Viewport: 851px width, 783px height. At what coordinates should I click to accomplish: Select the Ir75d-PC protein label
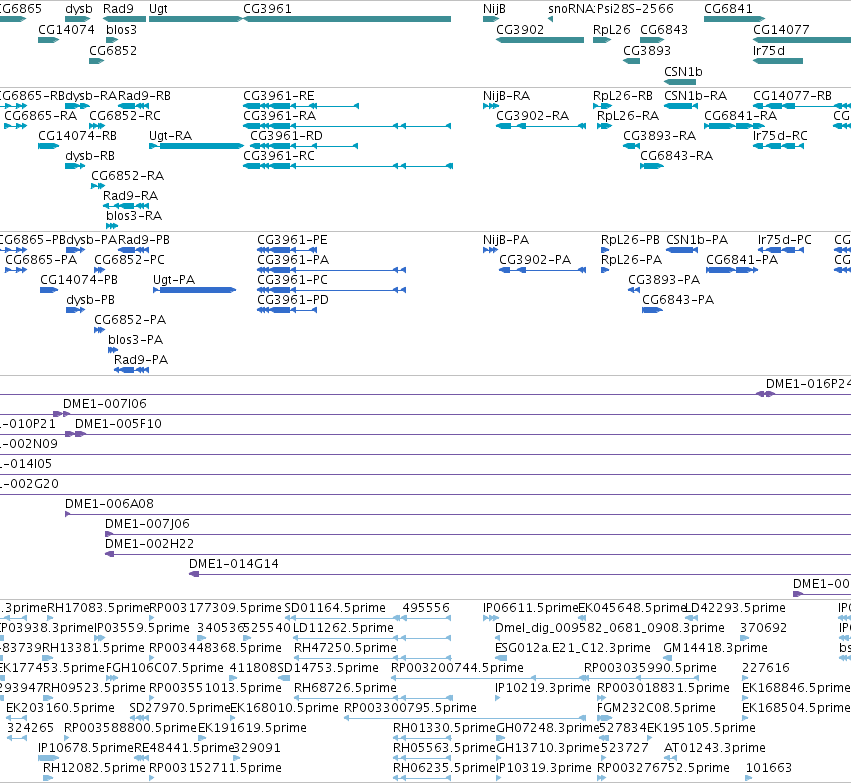tap(784, 240)
